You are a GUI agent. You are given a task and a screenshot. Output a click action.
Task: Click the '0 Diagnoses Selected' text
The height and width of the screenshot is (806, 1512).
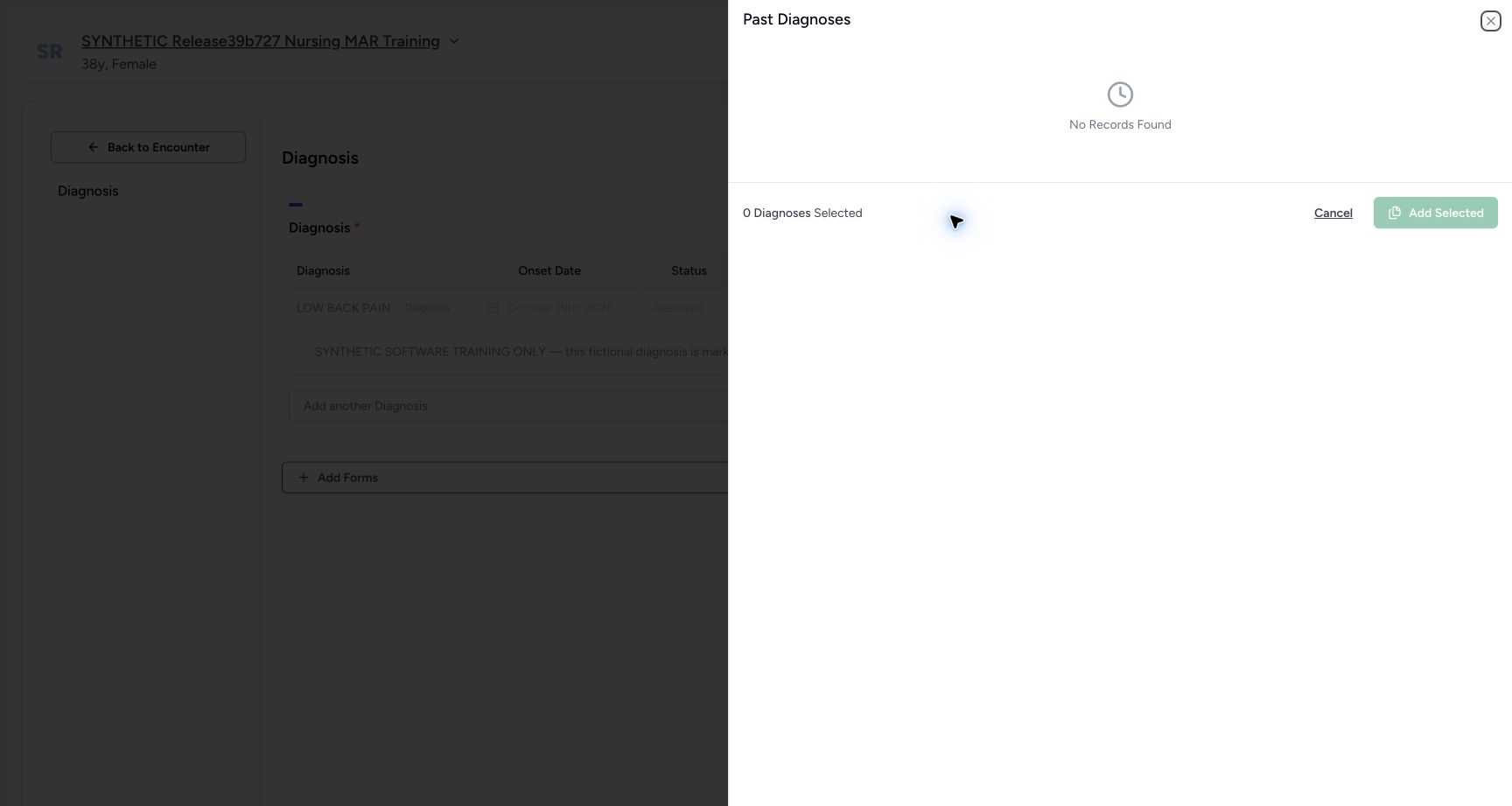802,213
